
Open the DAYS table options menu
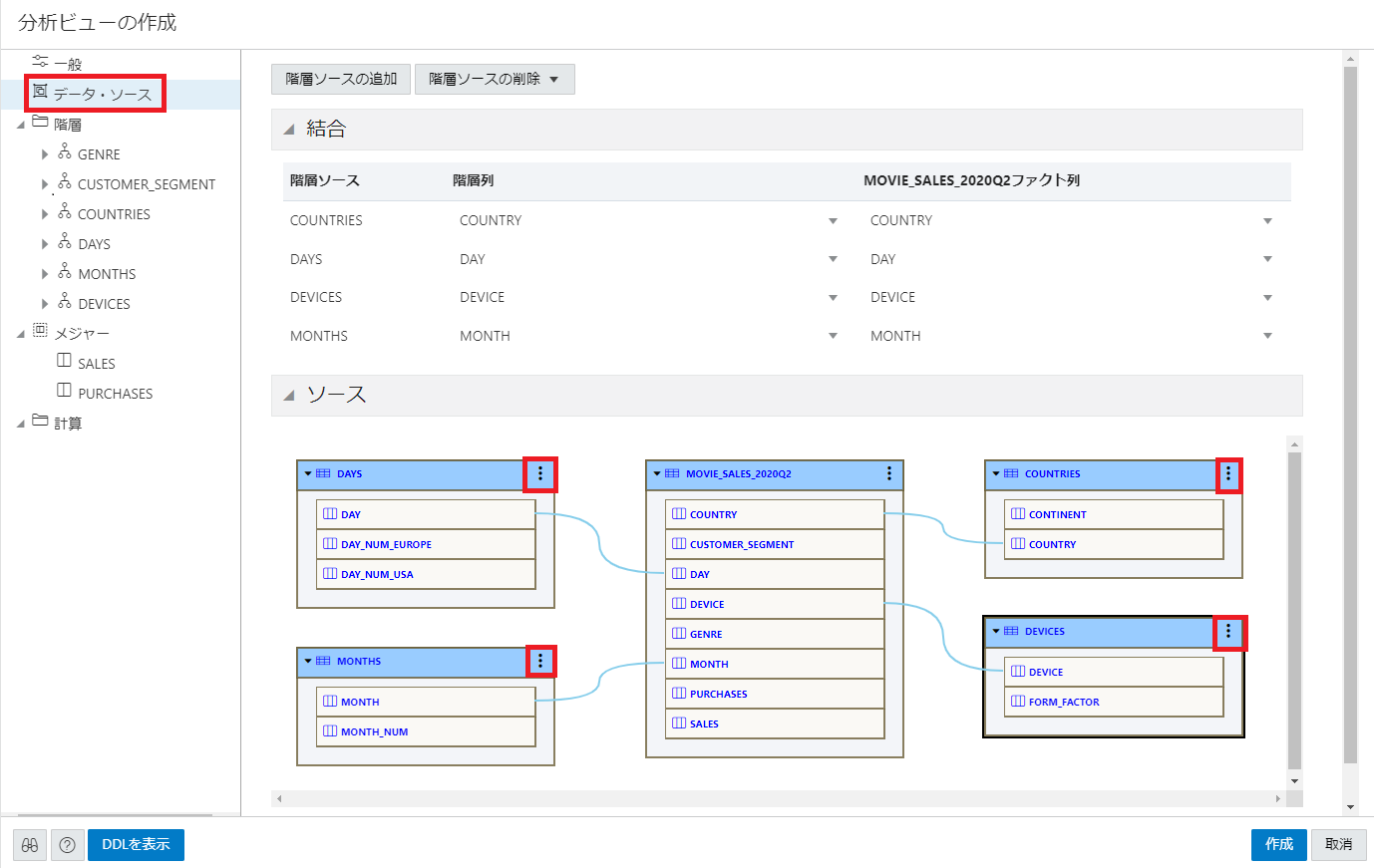[x=540, y=474]
